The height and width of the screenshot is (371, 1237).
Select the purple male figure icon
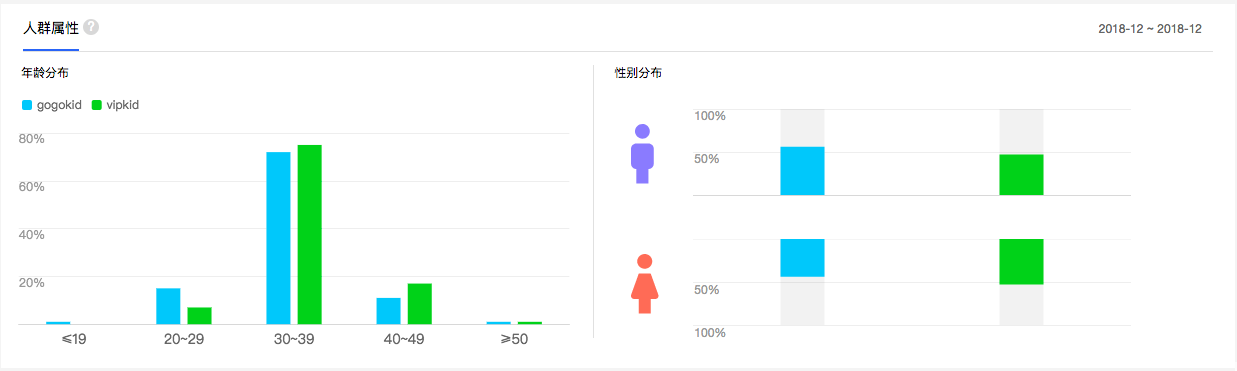[x=642, y=154]
